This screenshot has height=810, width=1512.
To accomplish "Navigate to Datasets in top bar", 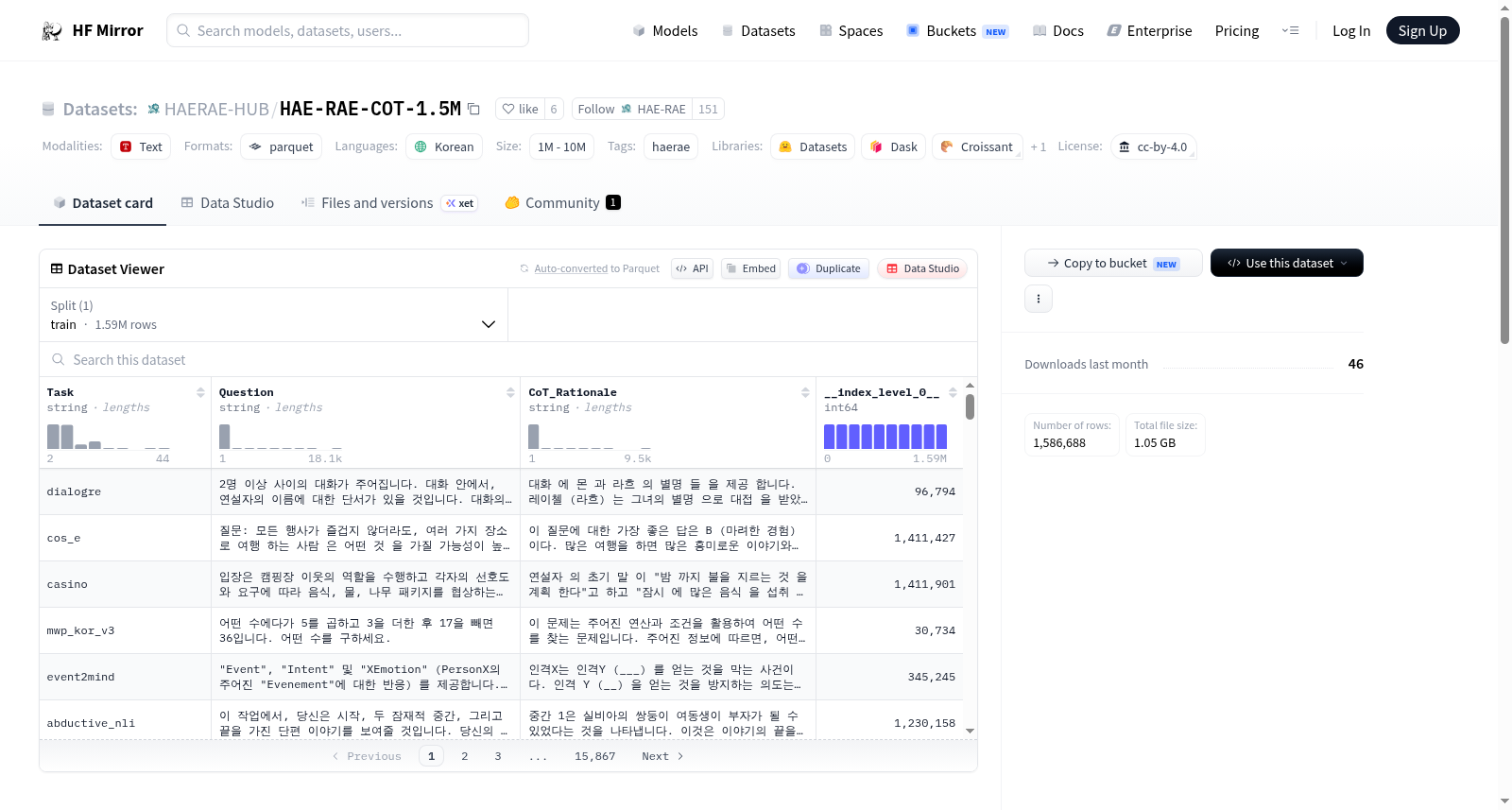I will 759,31.
